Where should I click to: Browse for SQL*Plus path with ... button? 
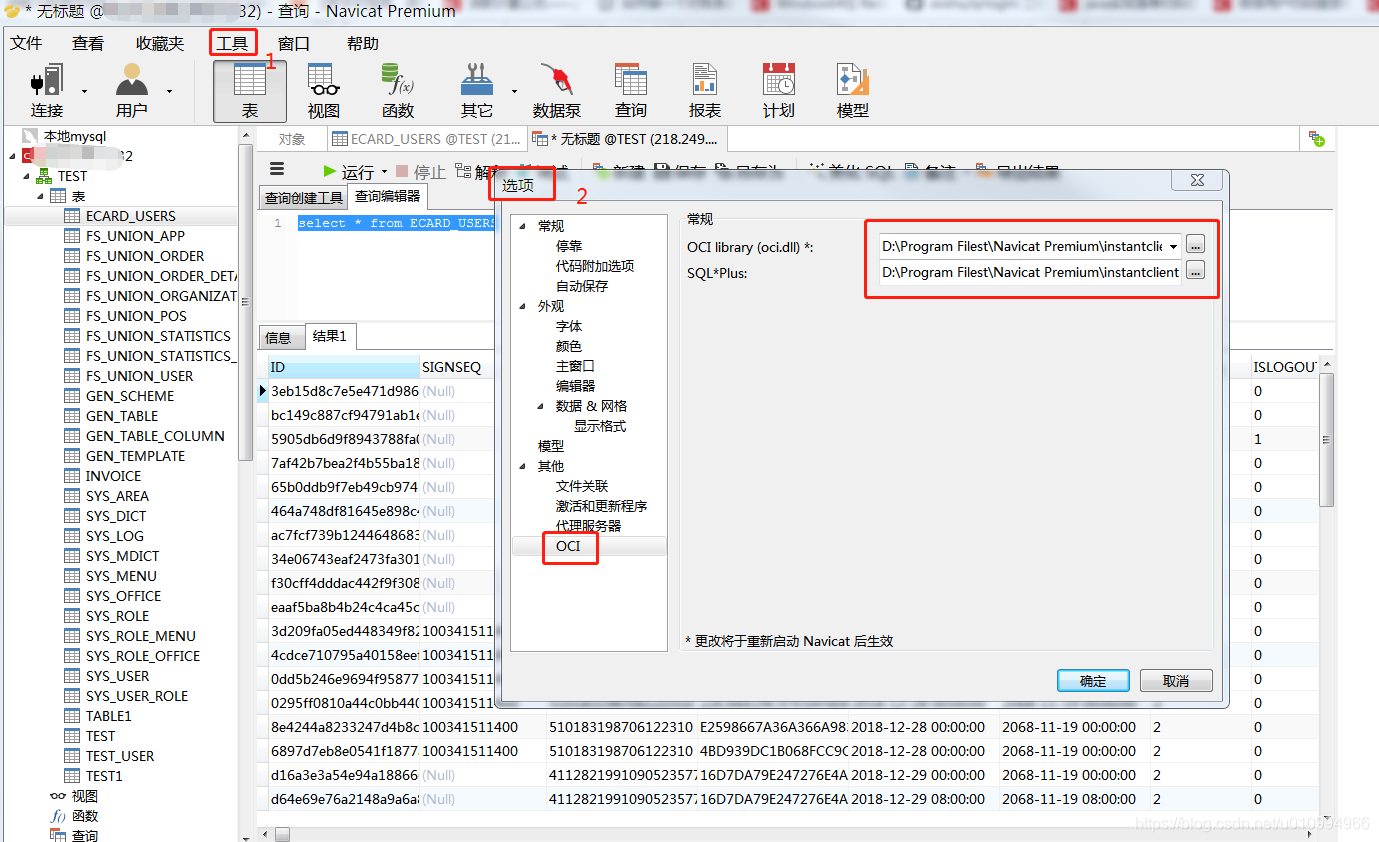(x=1195, y=271)
